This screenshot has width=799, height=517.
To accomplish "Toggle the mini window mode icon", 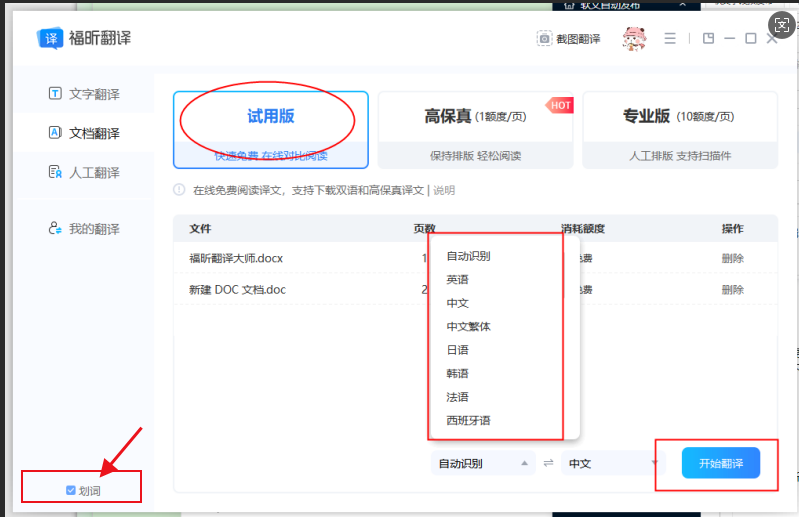I will pos(708,38).
